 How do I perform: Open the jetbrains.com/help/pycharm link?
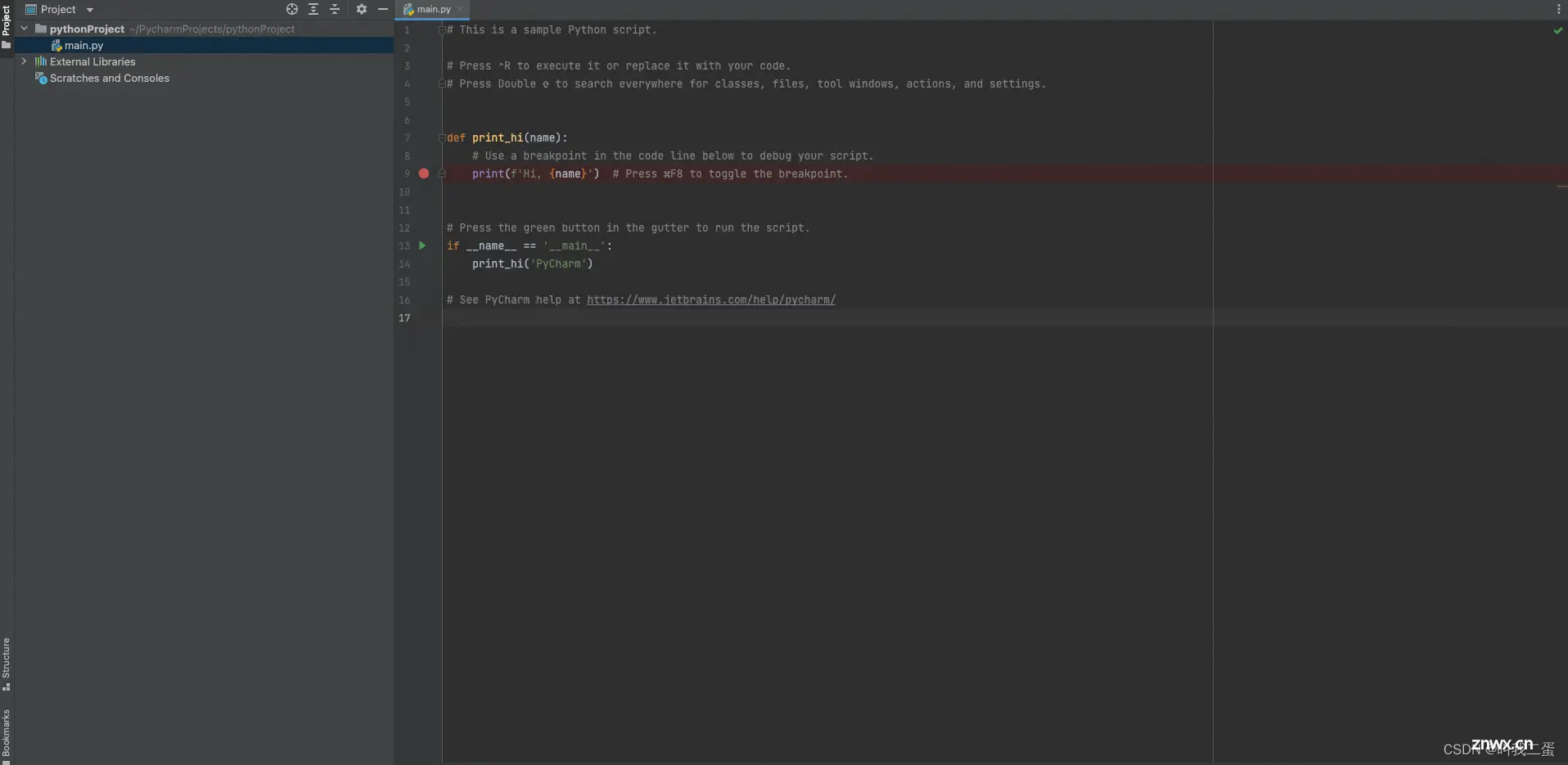coord(711,300)
